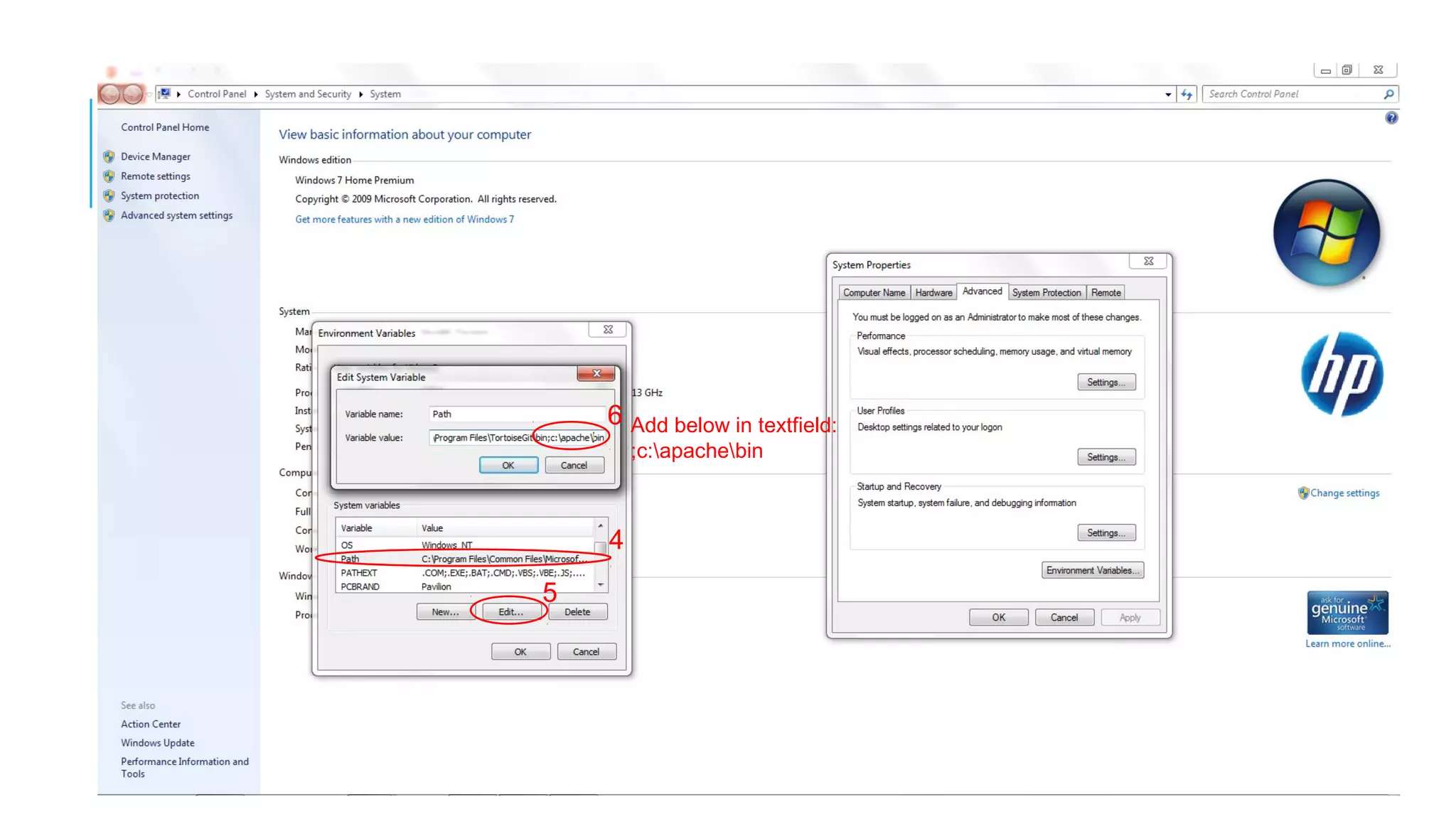Open the System Protection tab

tap(1046, 292)
